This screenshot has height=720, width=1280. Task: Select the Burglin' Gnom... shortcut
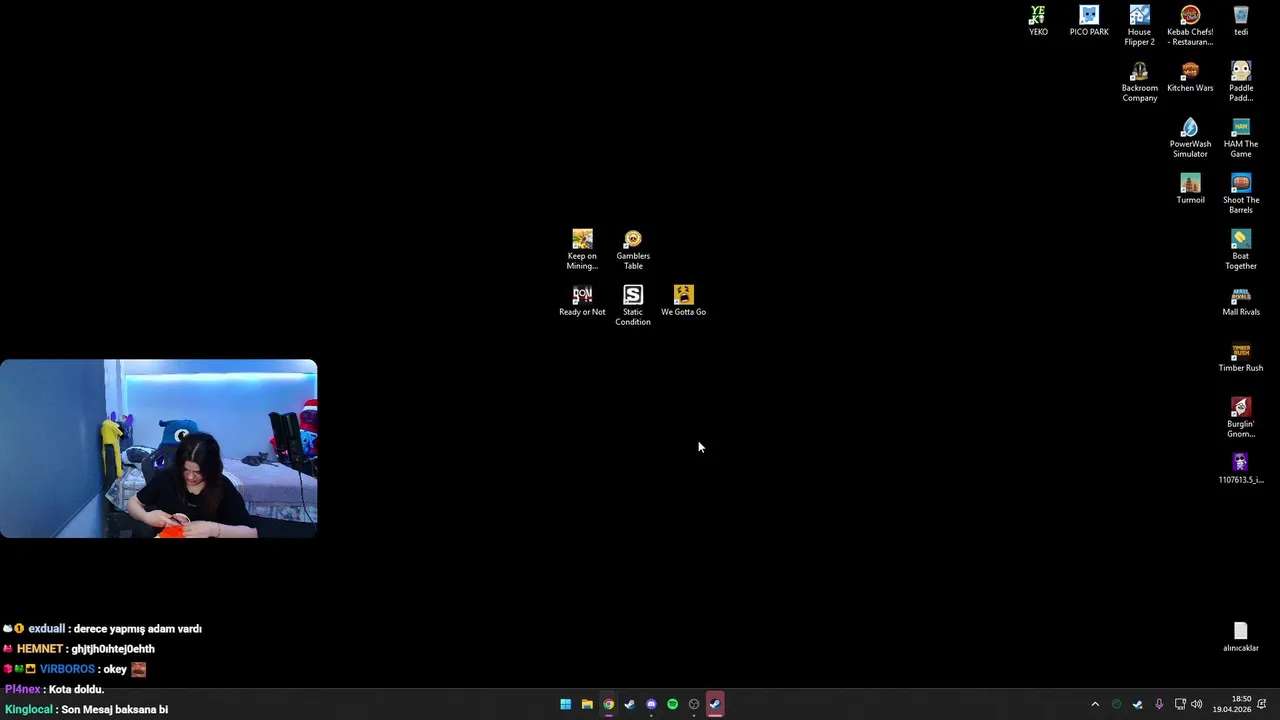[1241, 418]
